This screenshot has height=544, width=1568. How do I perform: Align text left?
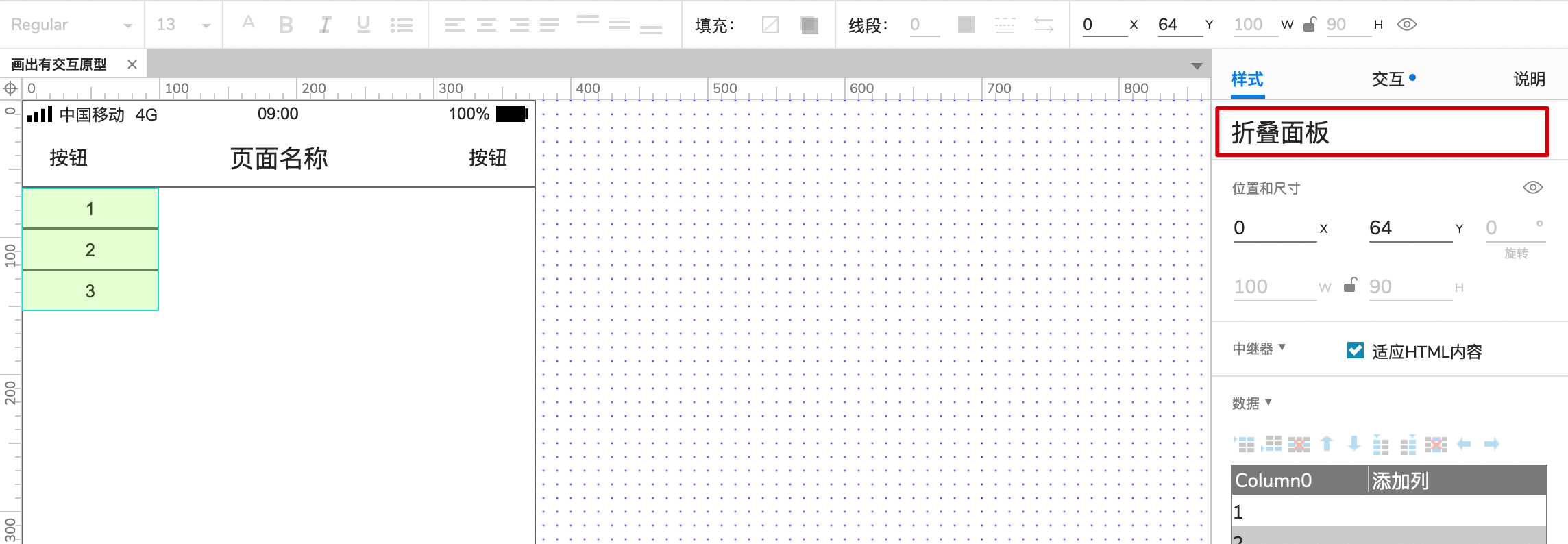(x=454, y=25)
